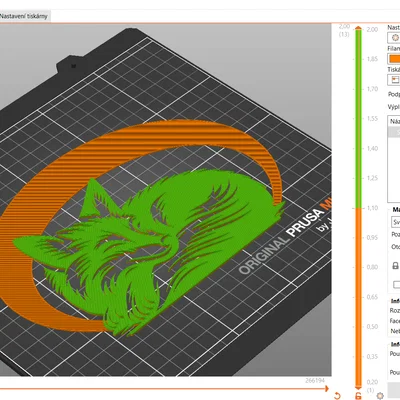Click the printer preset icon
400x400 pixels.
point(395,80)
